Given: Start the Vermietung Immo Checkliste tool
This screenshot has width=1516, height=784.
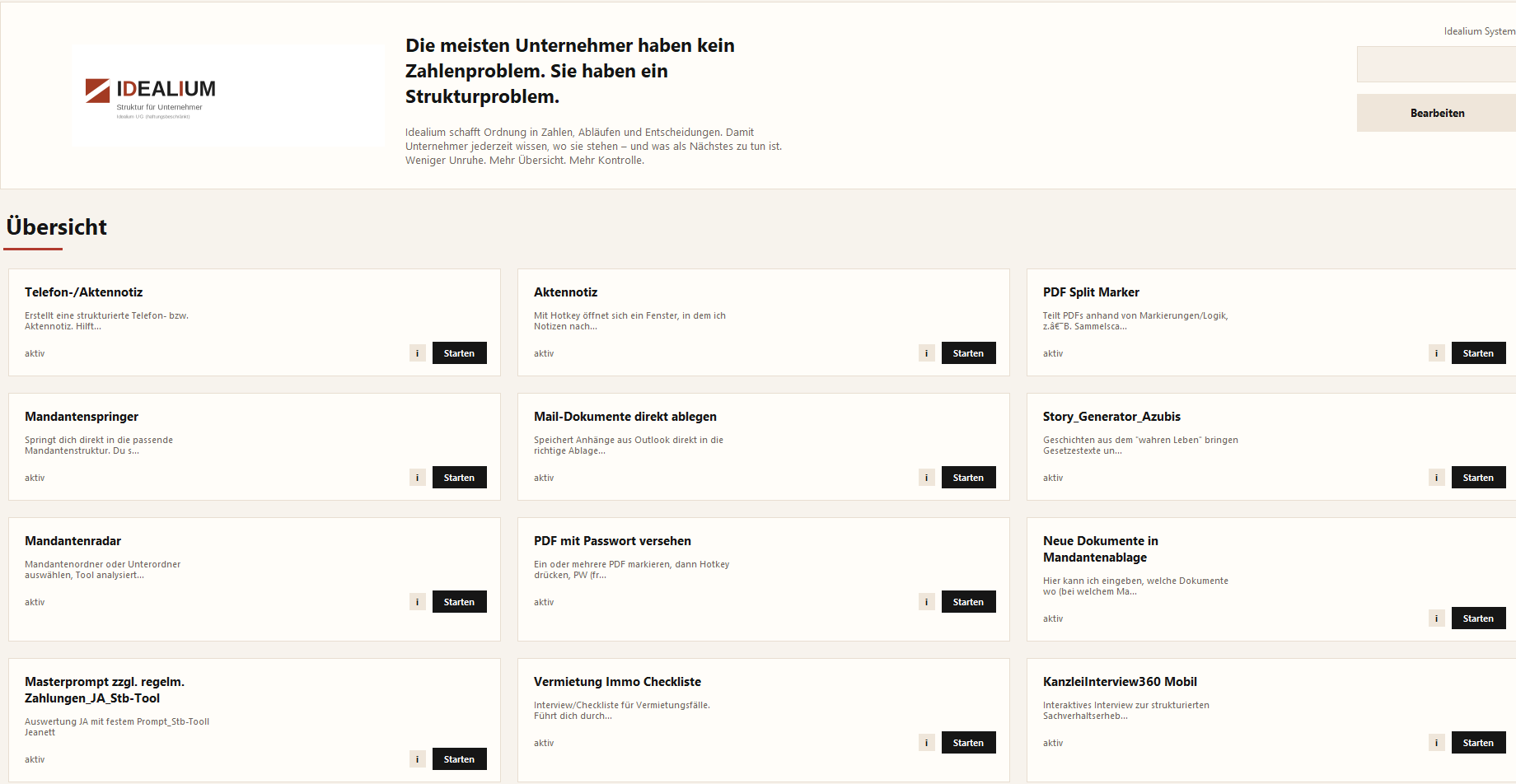Looking at the screenshot, I should (968, 742).
